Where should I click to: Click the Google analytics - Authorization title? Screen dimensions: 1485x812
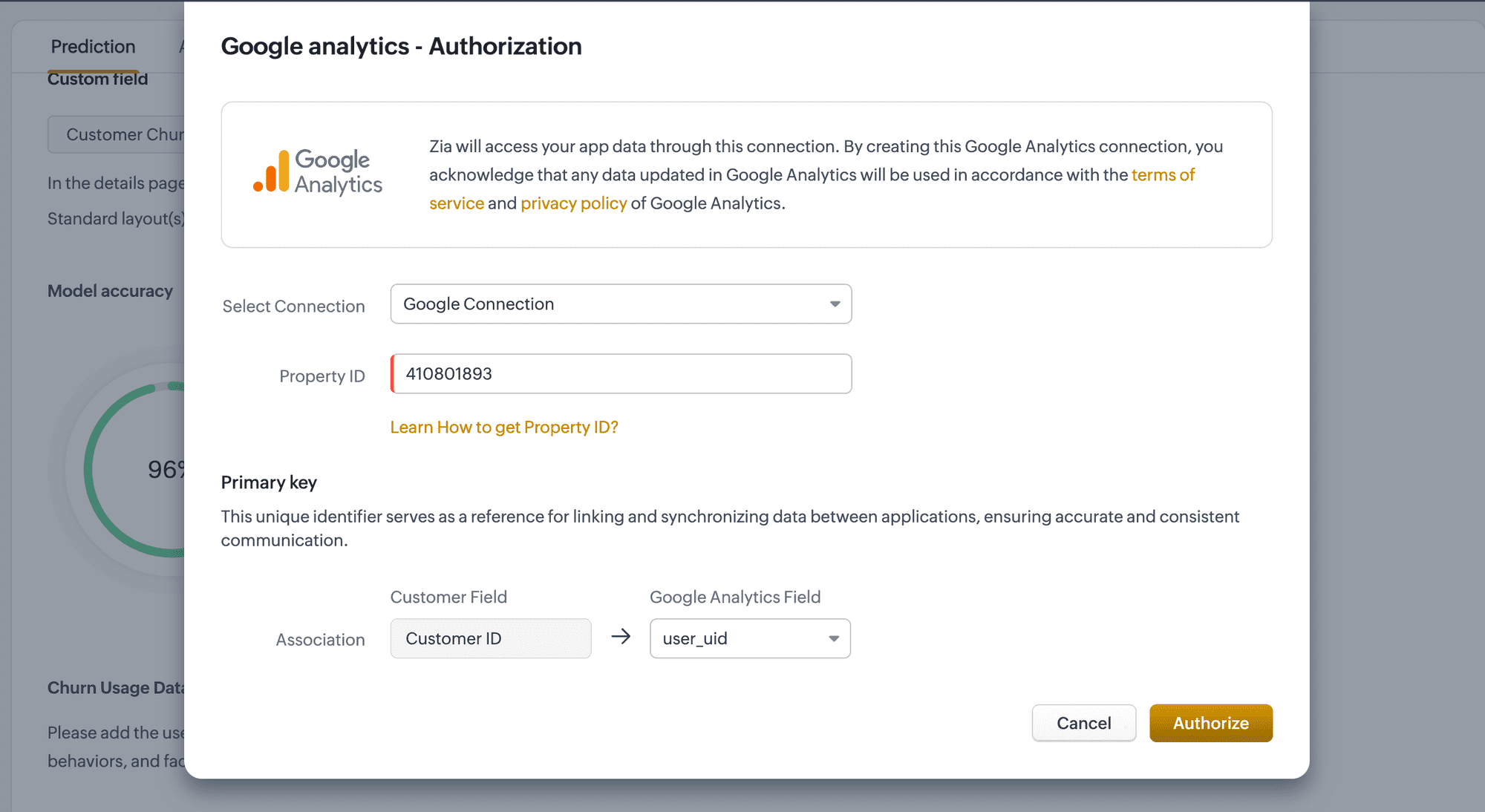(401, 46)
